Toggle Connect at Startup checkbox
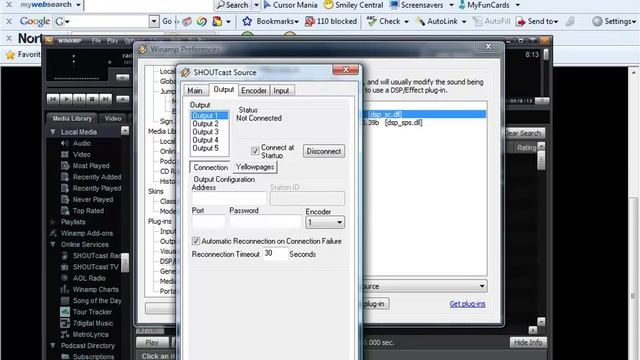The height and width of the screenshot is (360, 640). pos(255,151)
